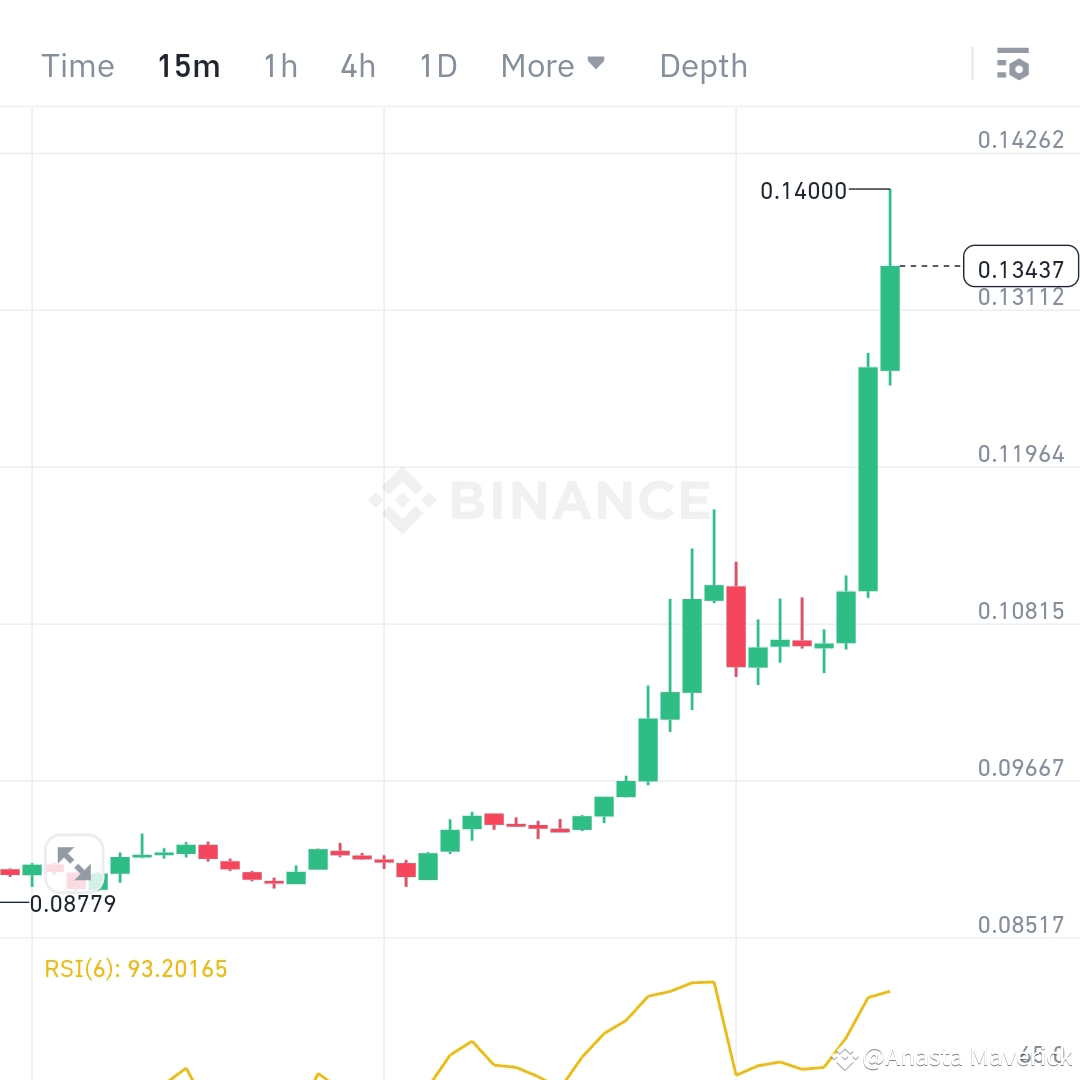Open the chart indicator settings icon
Image resolution: width=1080 pixels, height=1080 pixels.
pos(1014,65)
